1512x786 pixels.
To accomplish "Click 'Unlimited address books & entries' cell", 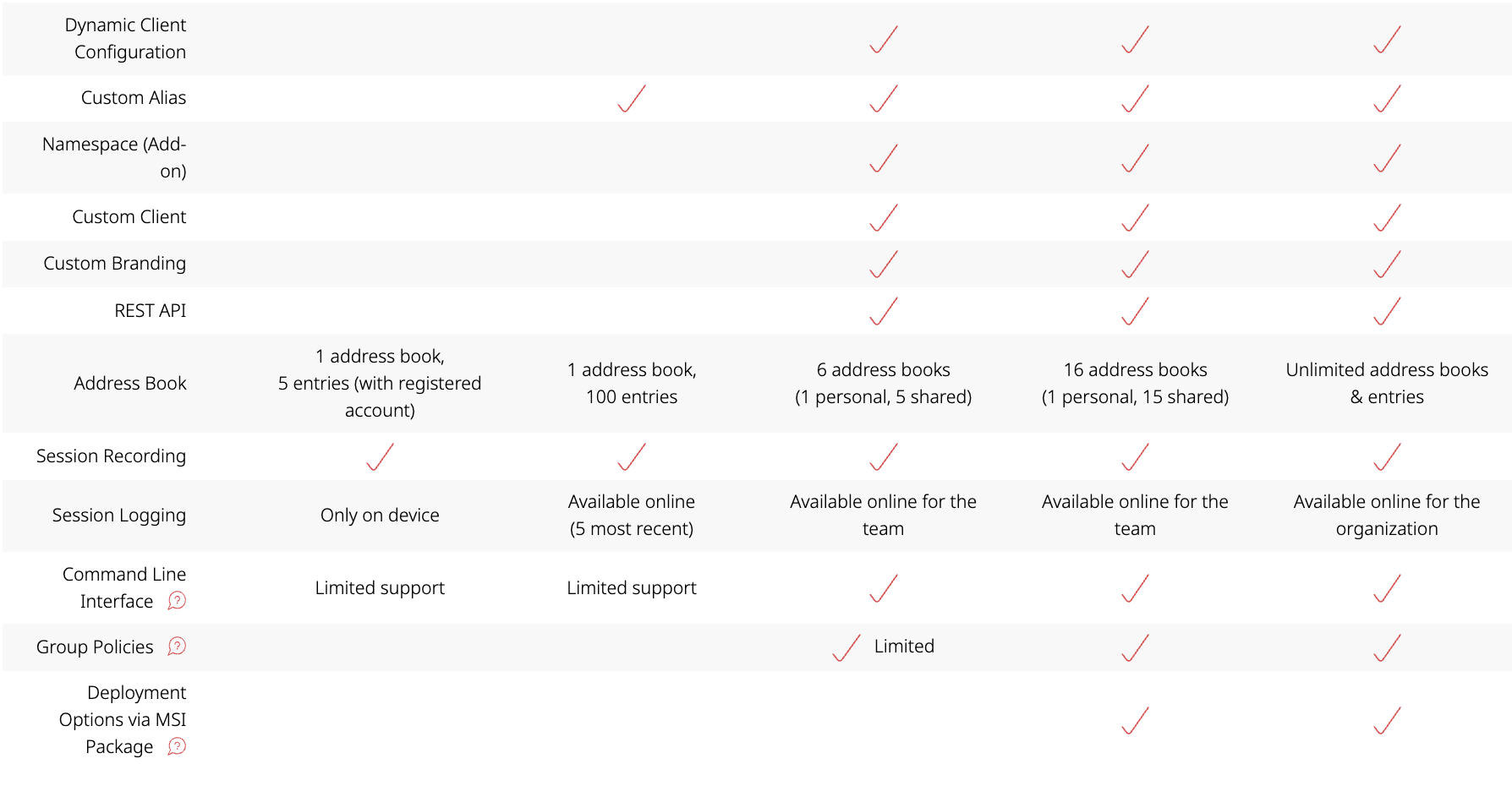I will (1387, 384).
